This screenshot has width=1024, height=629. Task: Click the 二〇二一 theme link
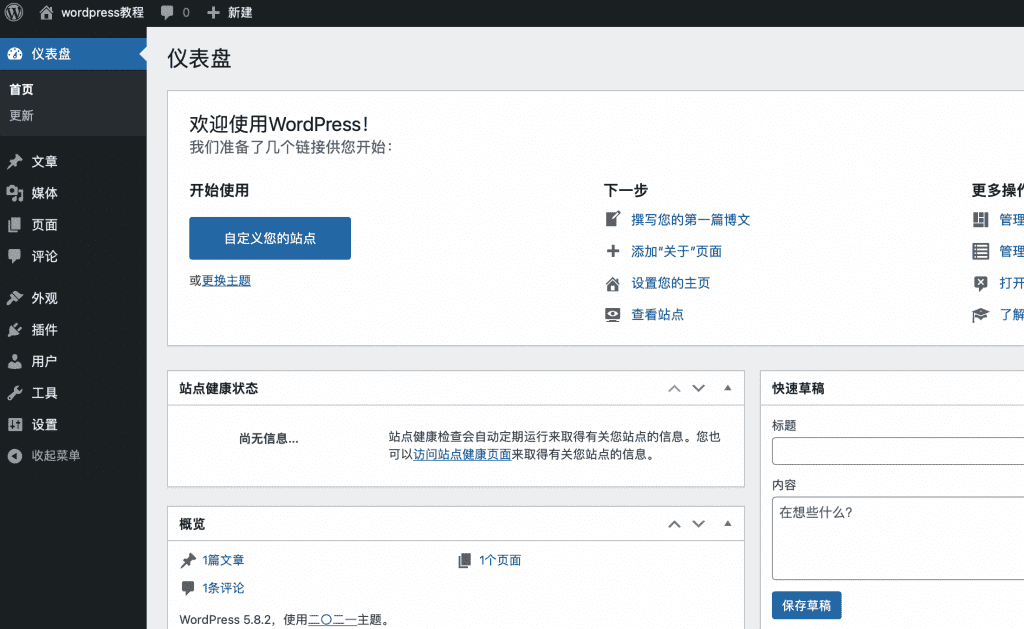pos(332,619)
